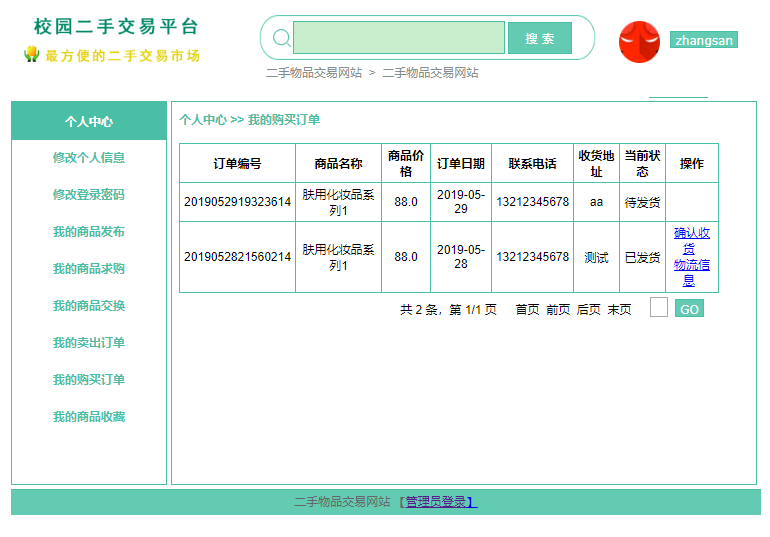Click the 收货地址 column header
Screen dimensions: 770x537
(596, 163)
